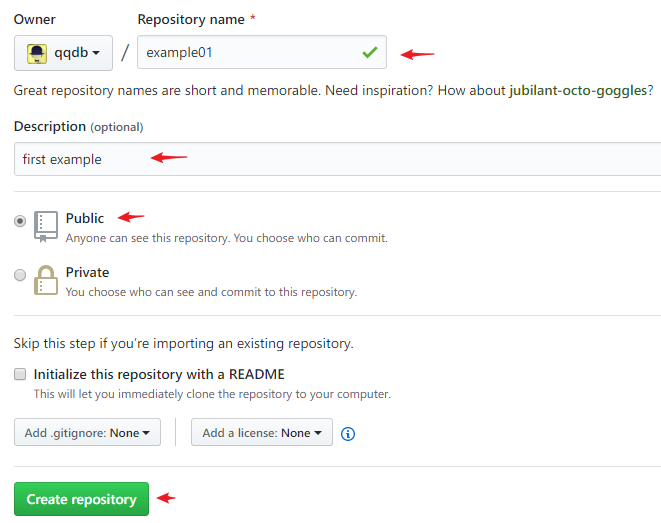This screenshot has height=523, width=661.
Task: Click the Create repository button
Action: click(x=81, y=499)
